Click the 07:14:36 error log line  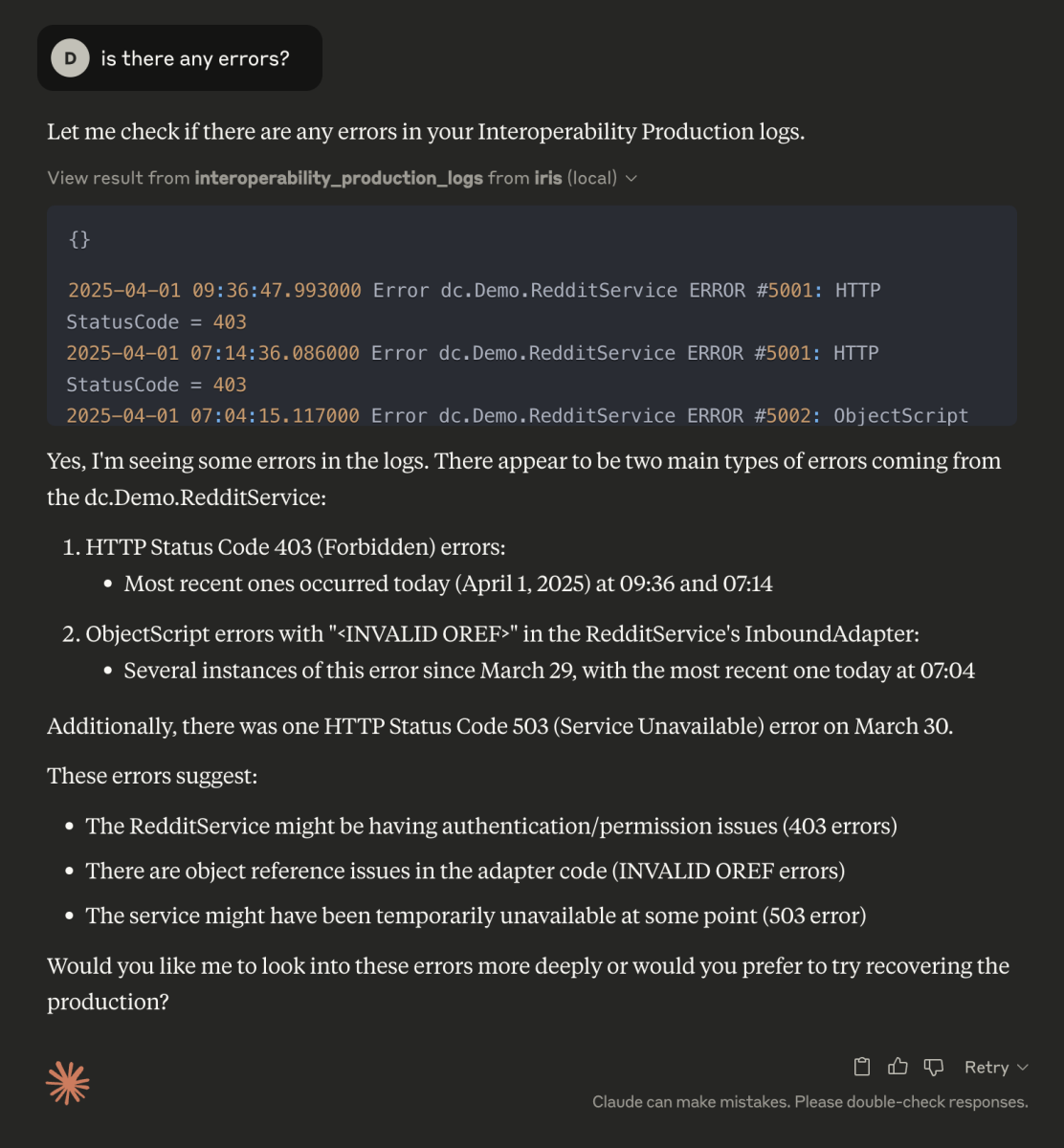(473, 353)
